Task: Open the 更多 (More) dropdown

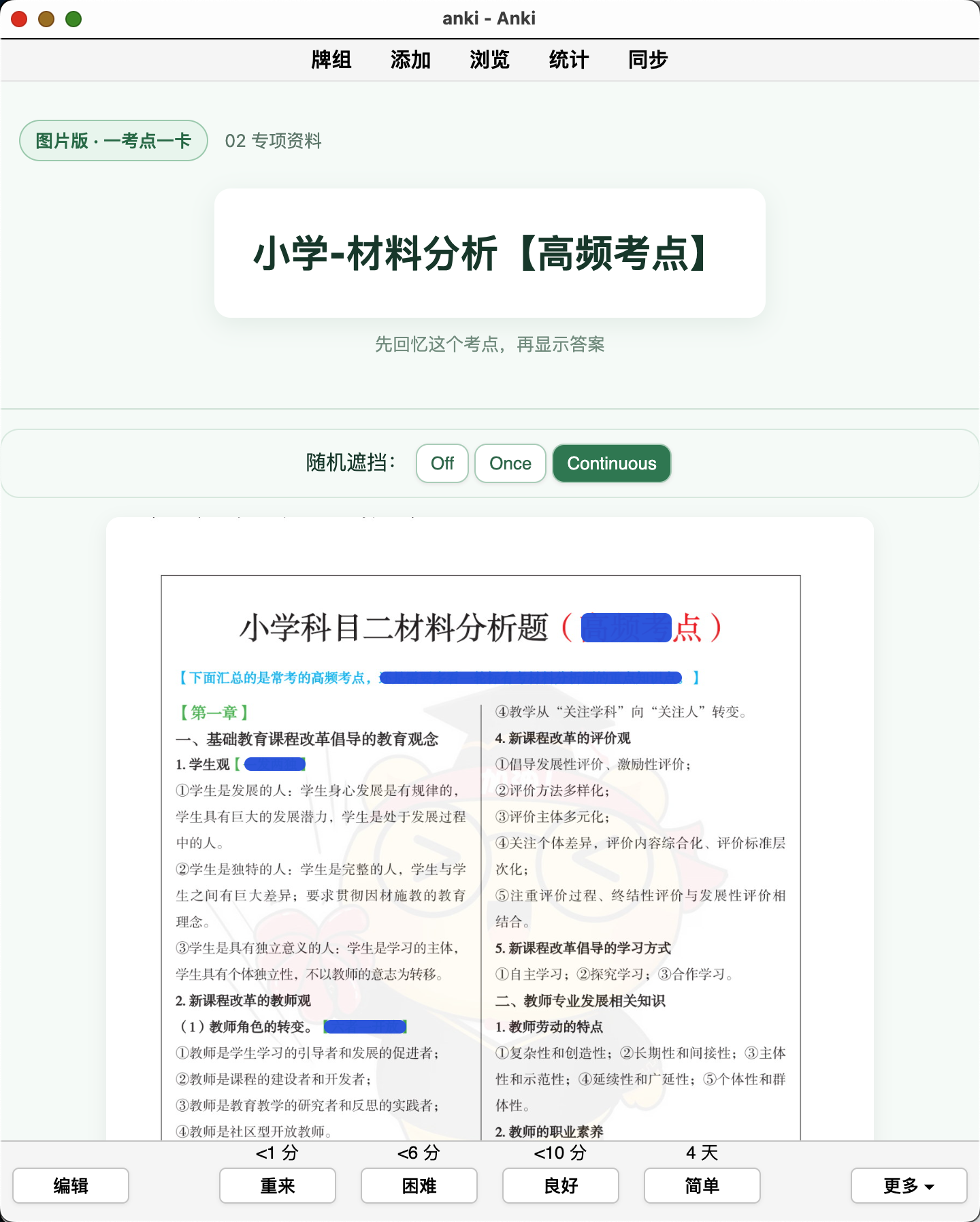Action: click(909, 1186)
